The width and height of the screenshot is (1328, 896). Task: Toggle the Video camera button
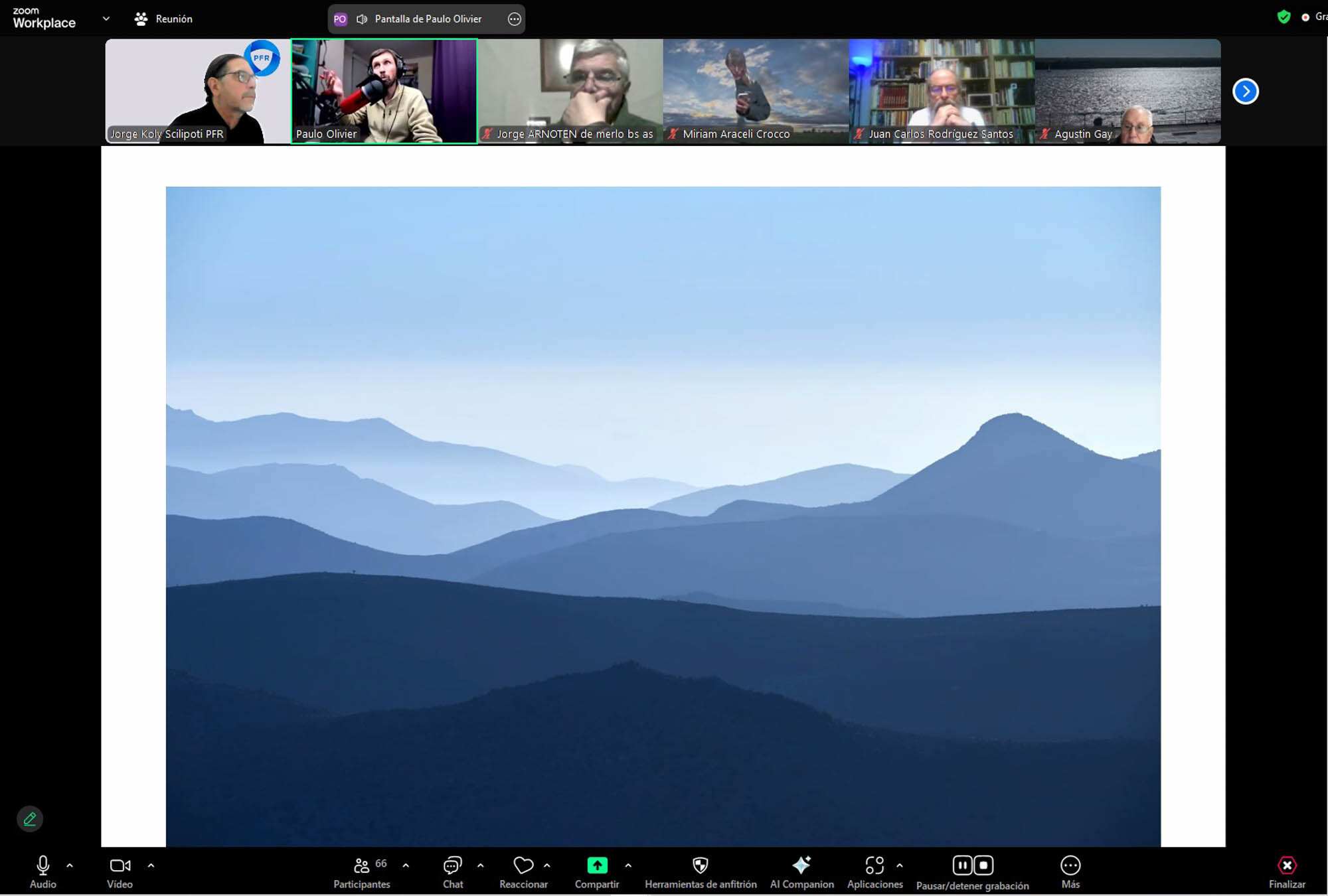coord(120,871)
